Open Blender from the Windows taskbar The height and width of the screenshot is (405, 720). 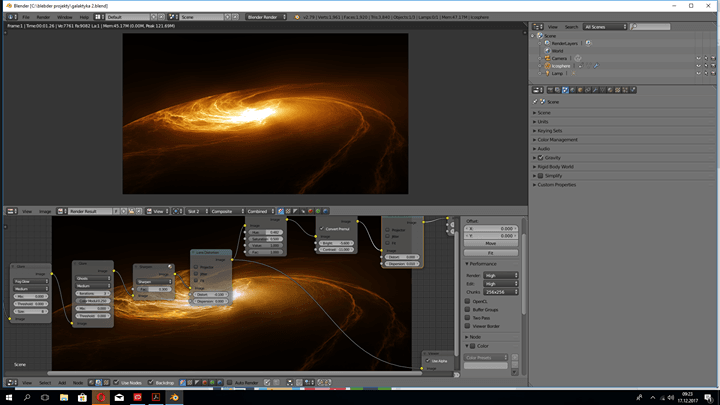coord(174,397)
